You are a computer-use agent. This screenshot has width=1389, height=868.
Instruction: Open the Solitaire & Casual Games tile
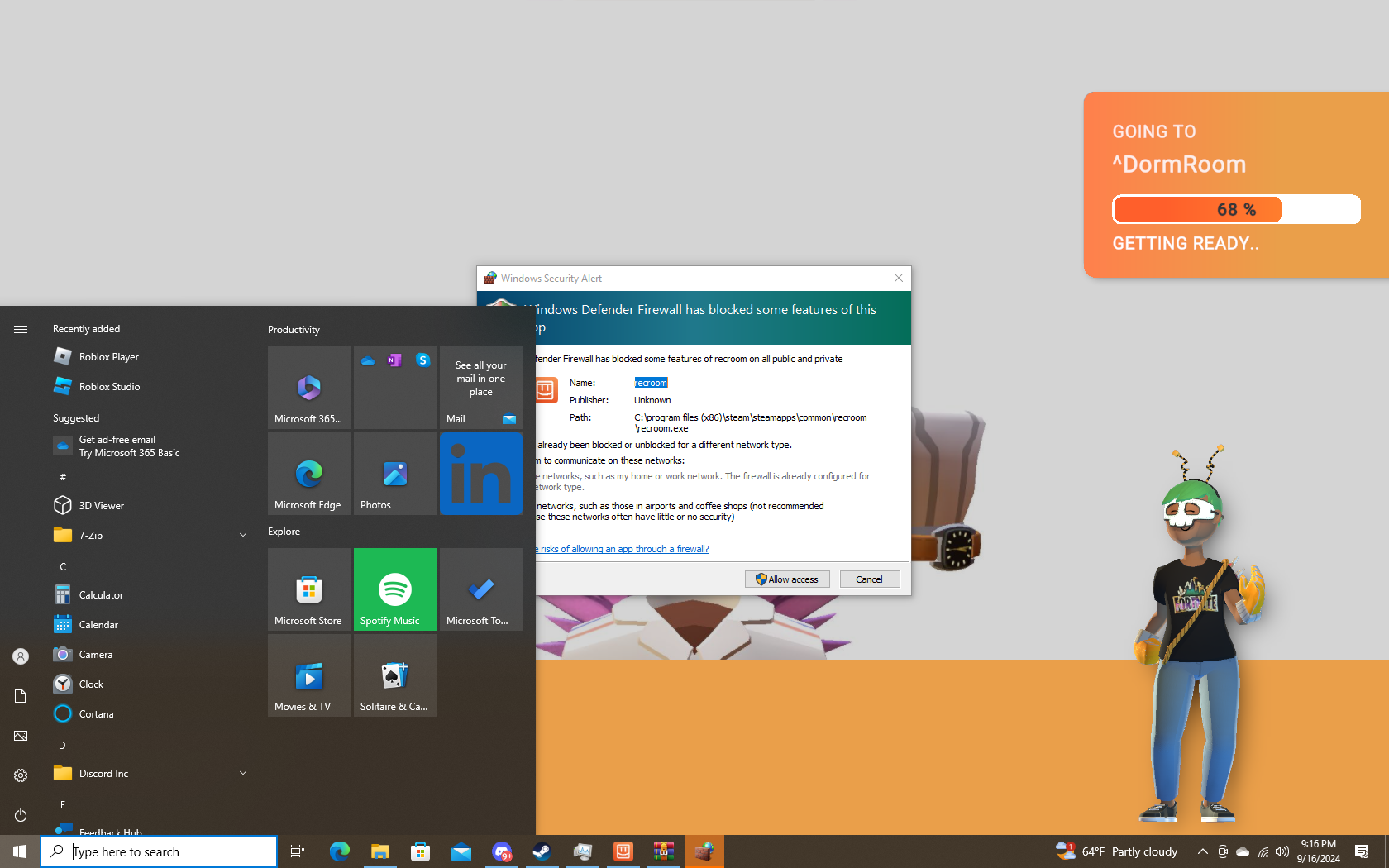coord(395,675)
